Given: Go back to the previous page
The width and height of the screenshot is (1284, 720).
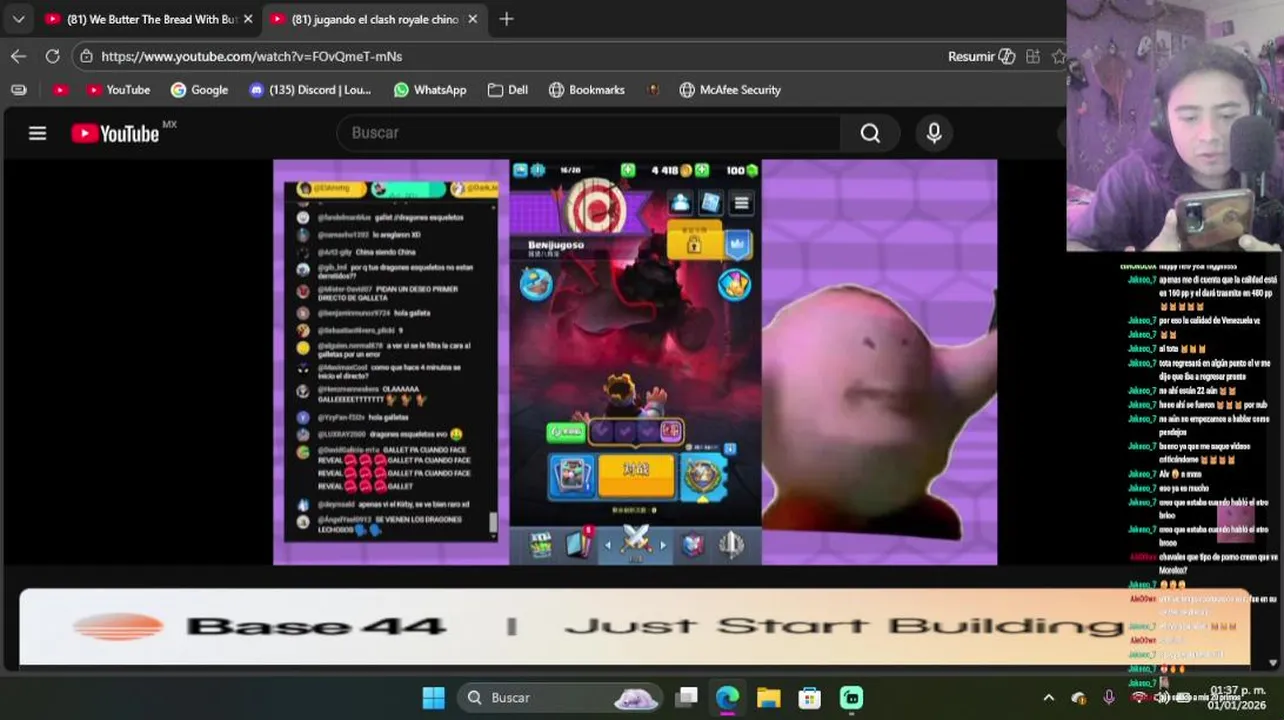Looking at the screenshot, I should pyautogui.click(x=18, y=56).
